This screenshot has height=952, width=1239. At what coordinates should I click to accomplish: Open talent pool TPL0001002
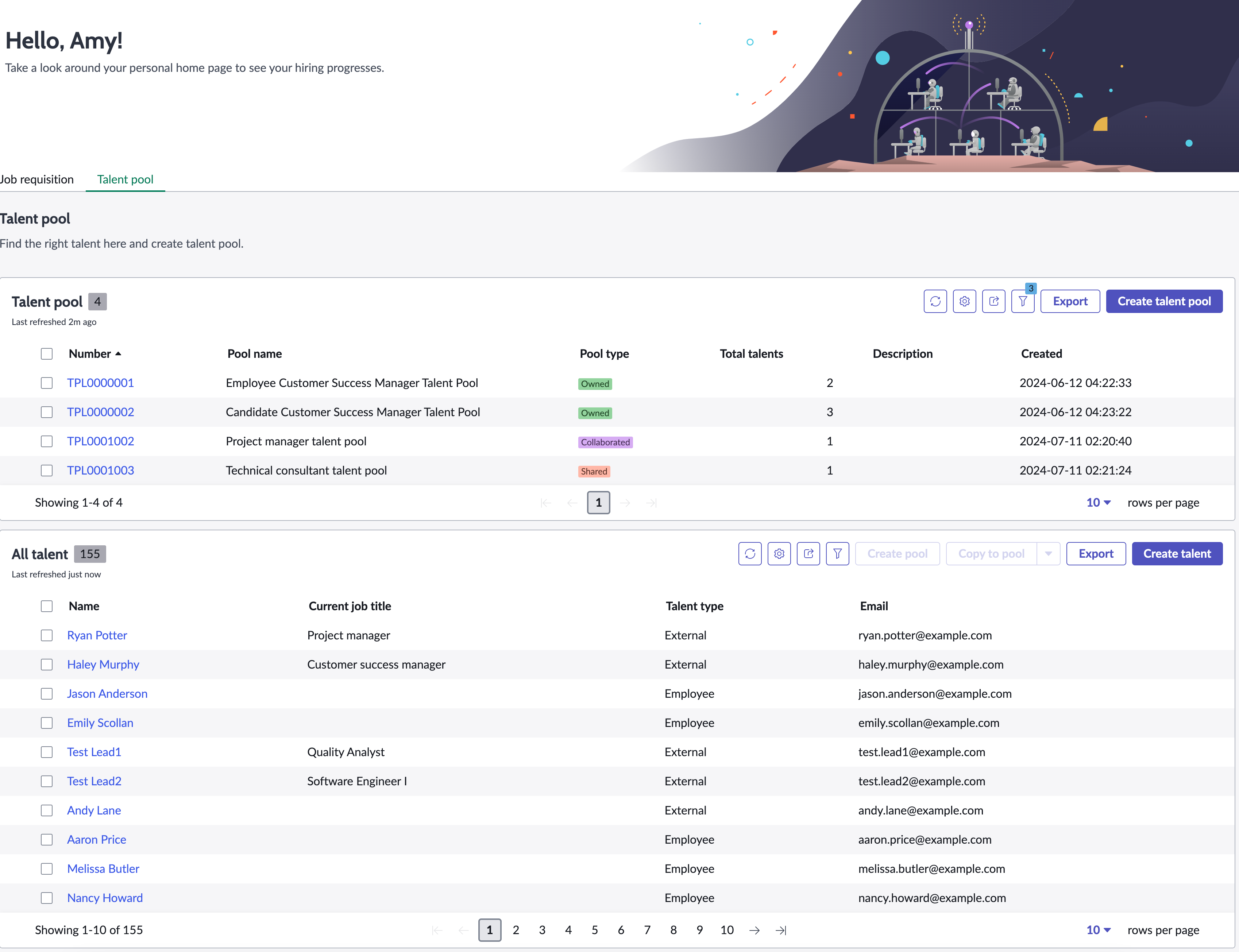pos(100,441)
